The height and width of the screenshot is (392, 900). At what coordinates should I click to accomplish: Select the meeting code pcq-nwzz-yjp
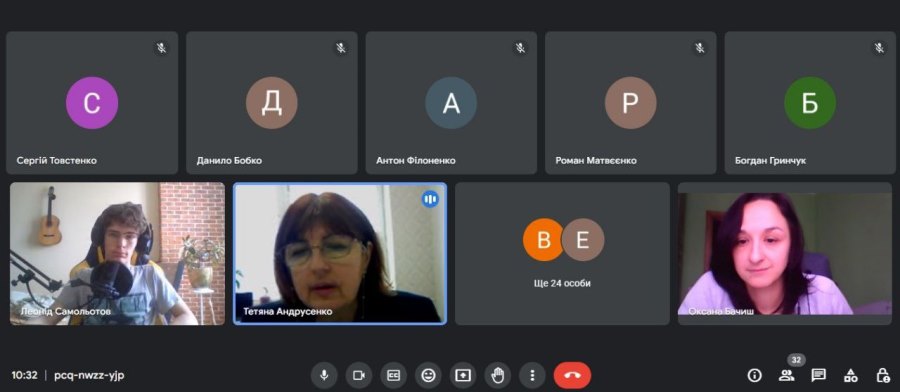click(x=89, y=375)
